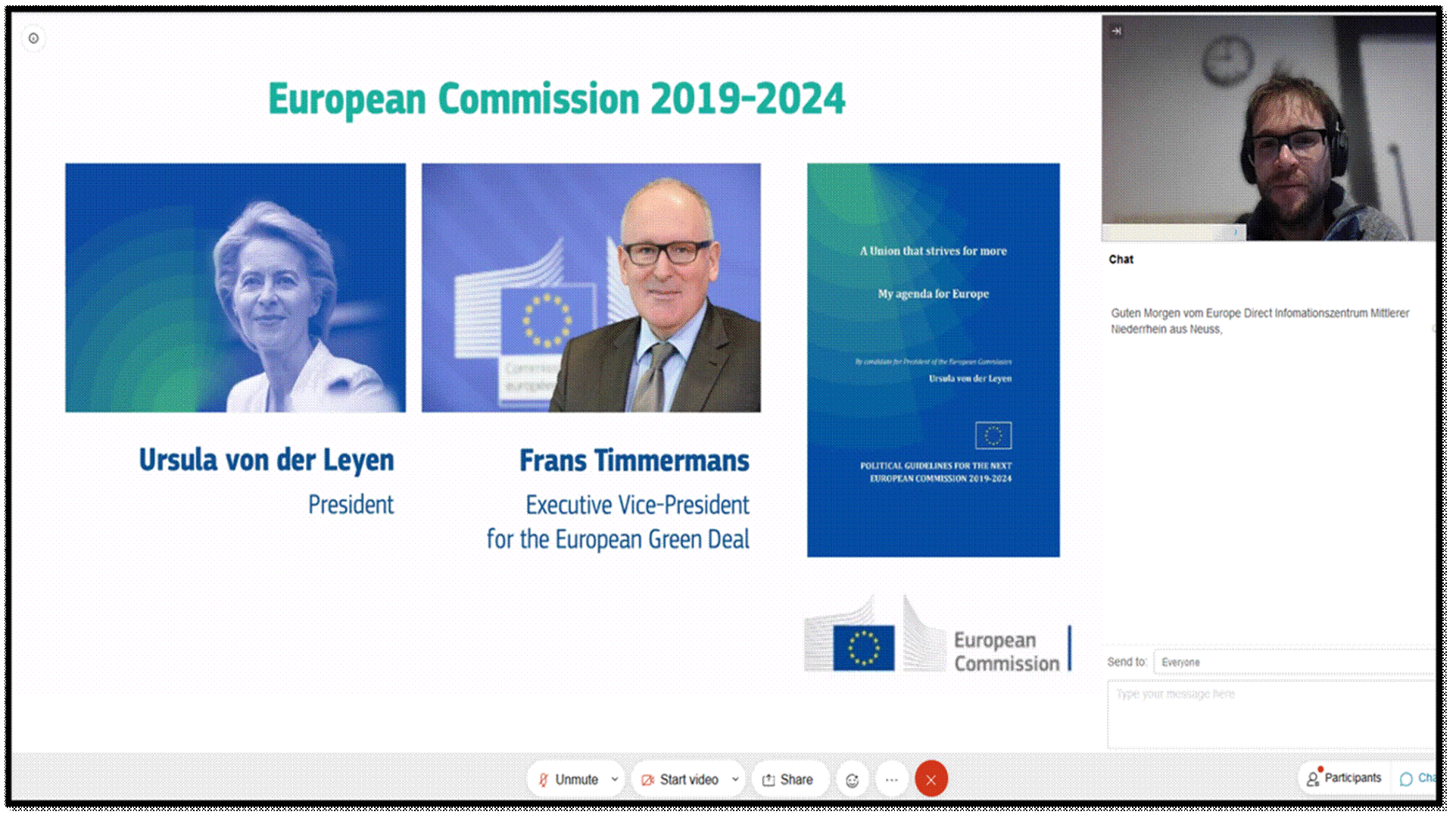The height and width of the screenshot is (821, 1456).
Task: Expand video options arrow beside Start video
Action: 735,779
